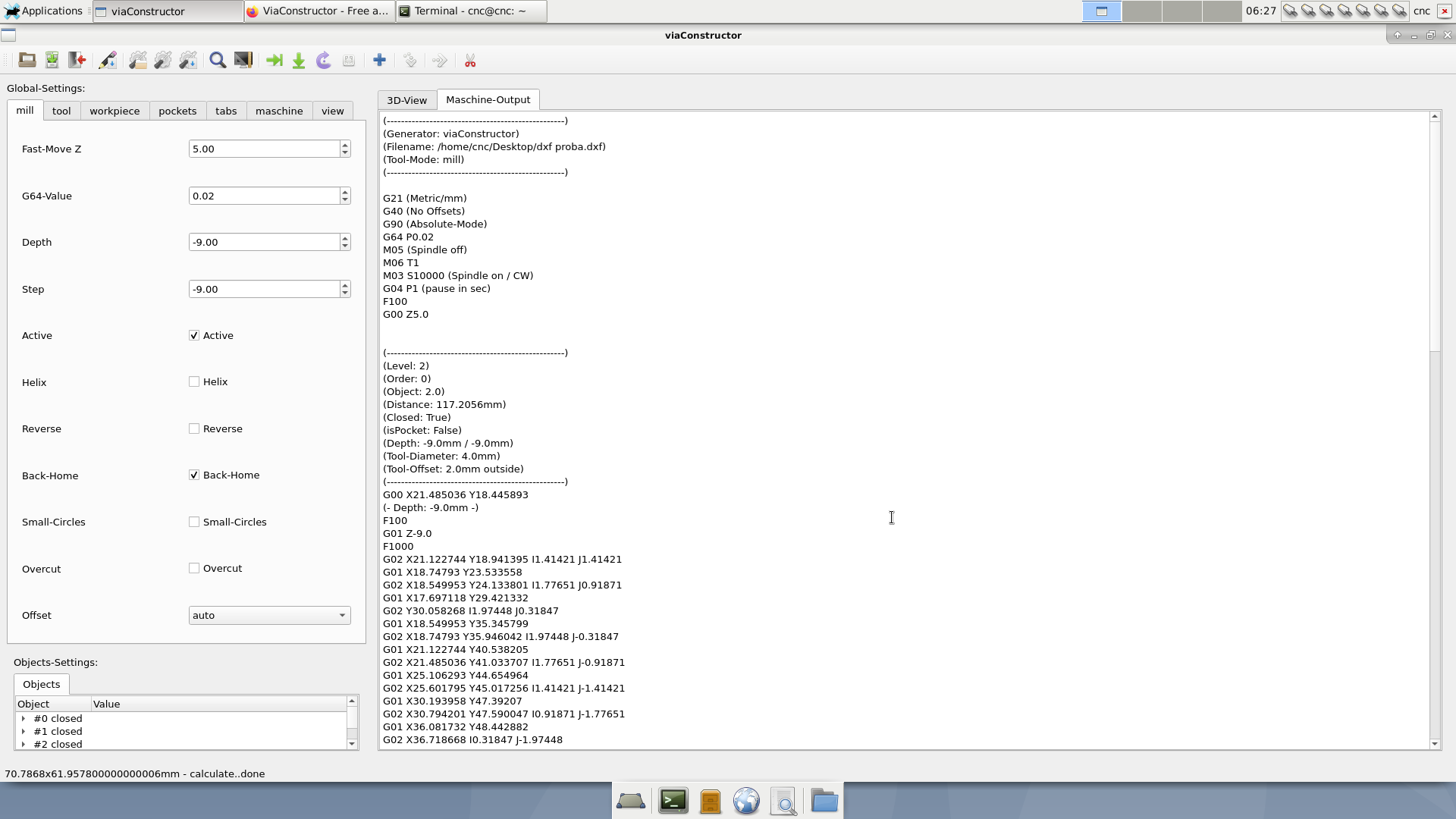Switch to the tool settings tab

pyautogui.click(x=61, y=111)
